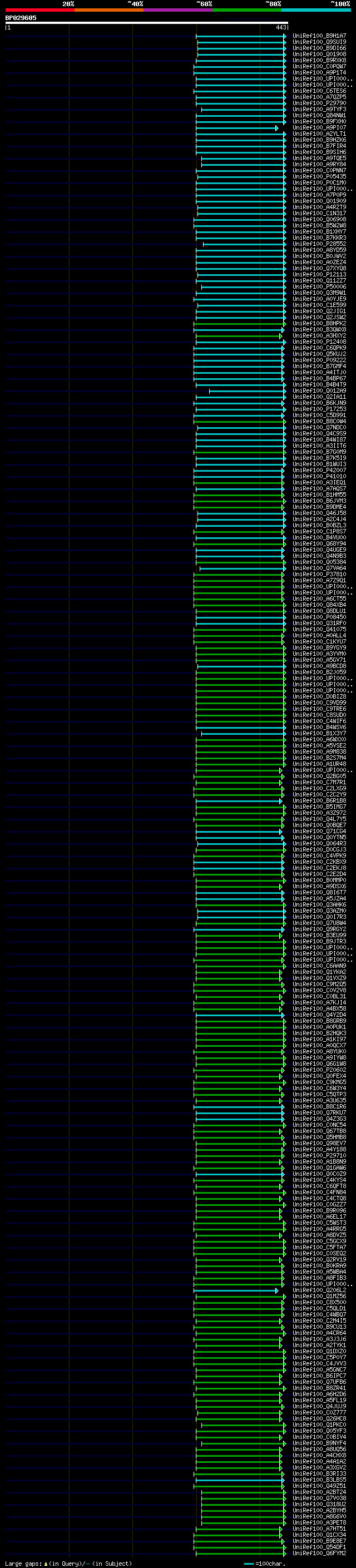Click label UniRef100_A2YLT1

click(x=319, y=134)
